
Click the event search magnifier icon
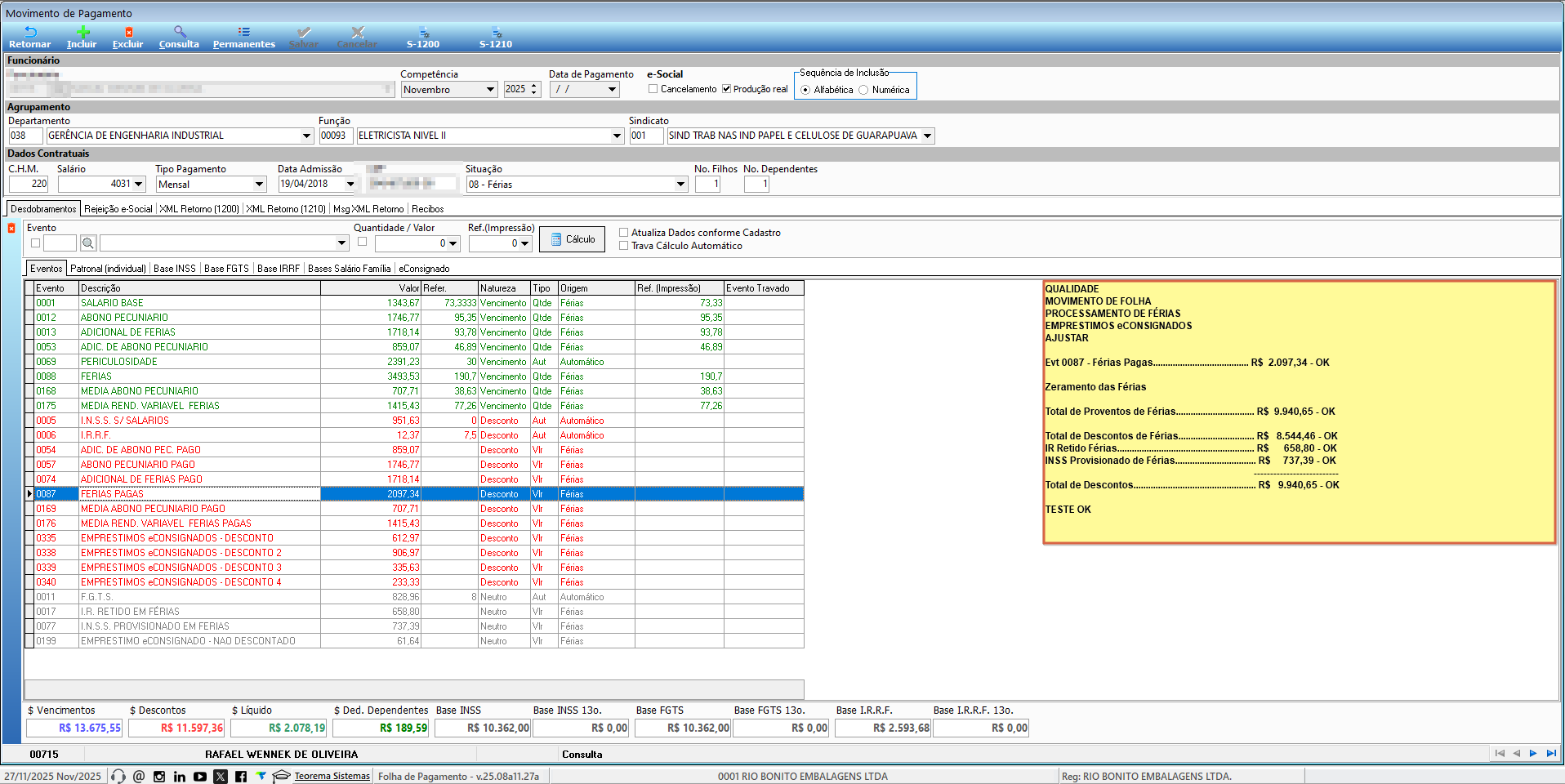coord(88,243)
